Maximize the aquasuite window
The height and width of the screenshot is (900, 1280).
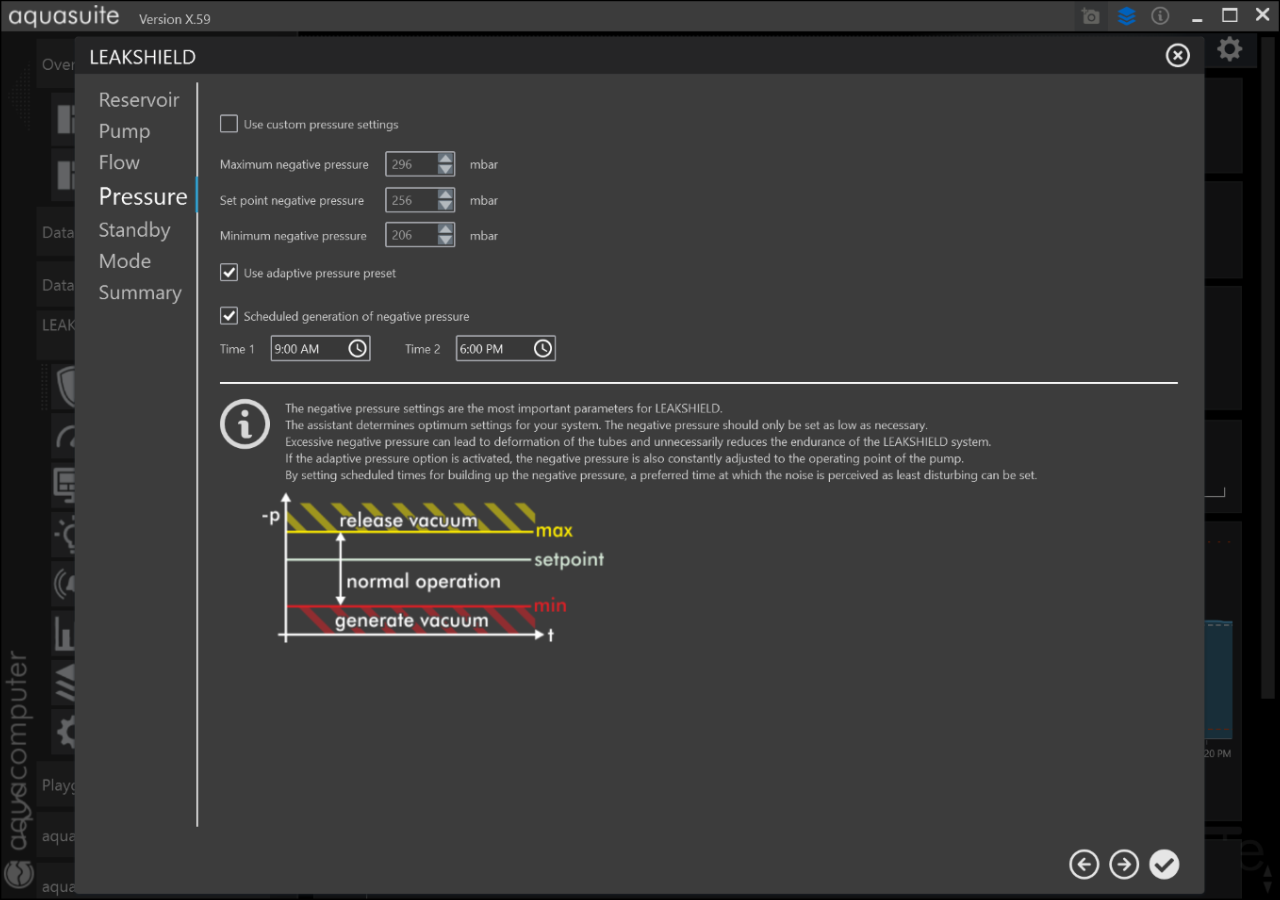(1230, 16)
